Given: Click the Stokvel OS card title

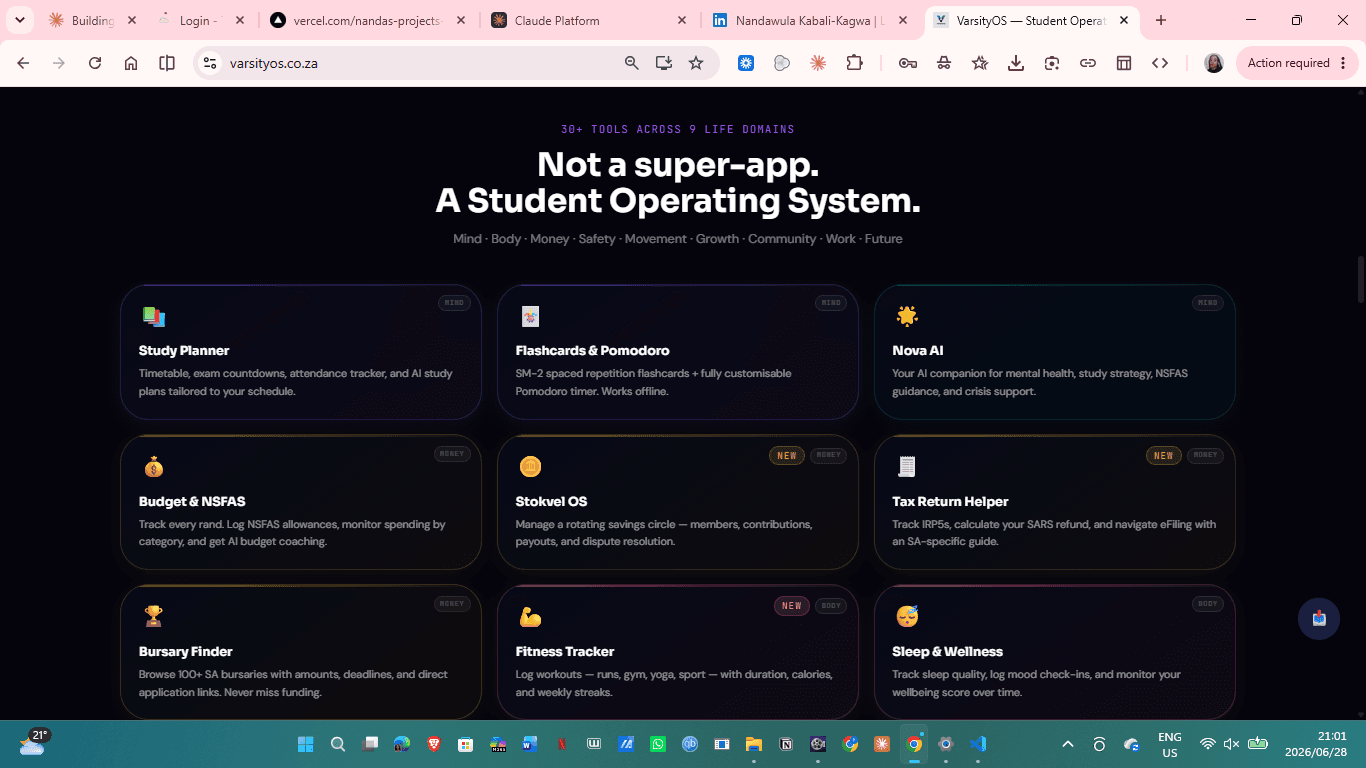Looking at the screenshot, I should tap(552, 502).
